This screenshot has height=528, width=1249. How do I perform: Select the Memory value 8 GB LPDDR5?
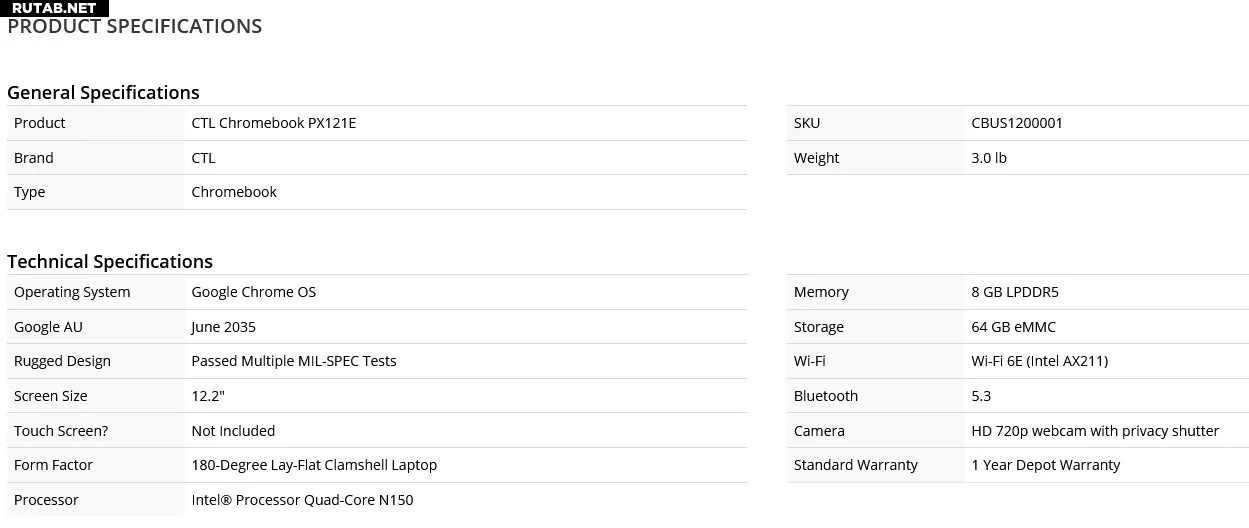pyautogui.click(x=1015, y=292)
